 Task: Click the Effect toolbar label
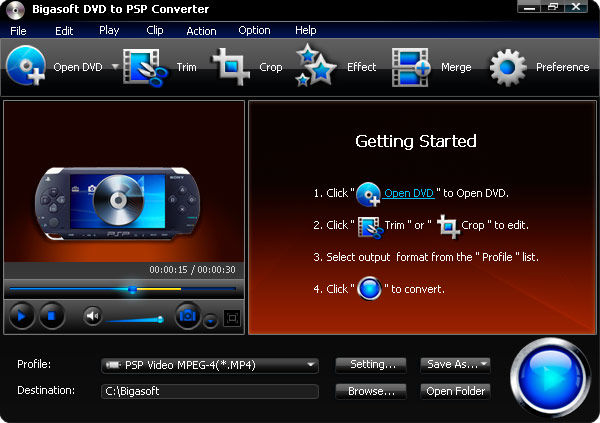click(x=362, y=67)
